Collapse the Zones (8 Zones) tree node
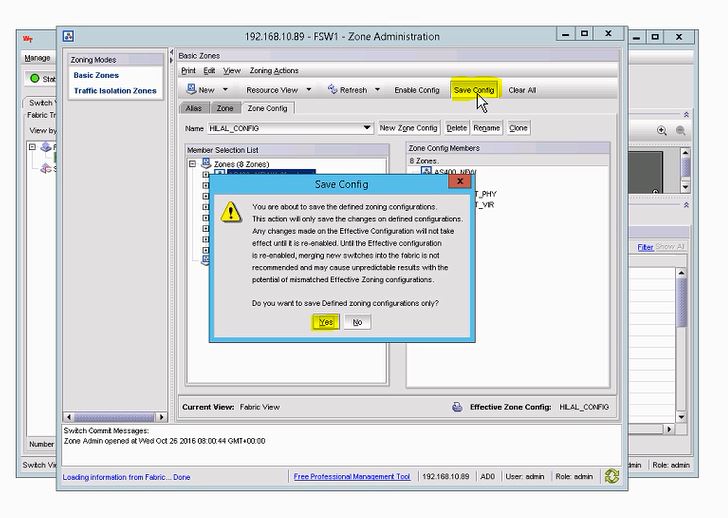Image resolution: width=728 pixels, height=518 pixels. point(192,164)
